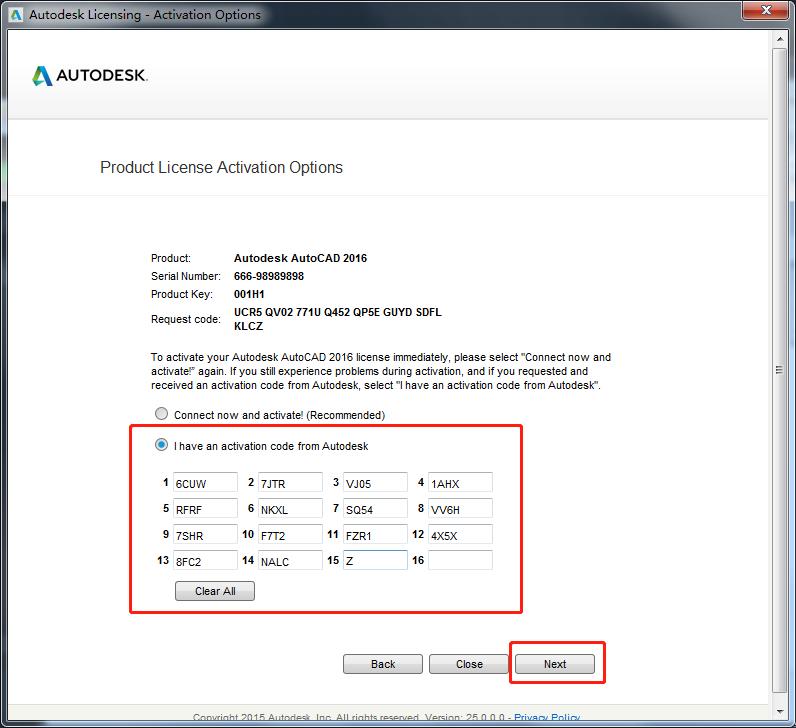
Task: Click the Autodesk title bar app icon
Action: click(x=13, y=14)
